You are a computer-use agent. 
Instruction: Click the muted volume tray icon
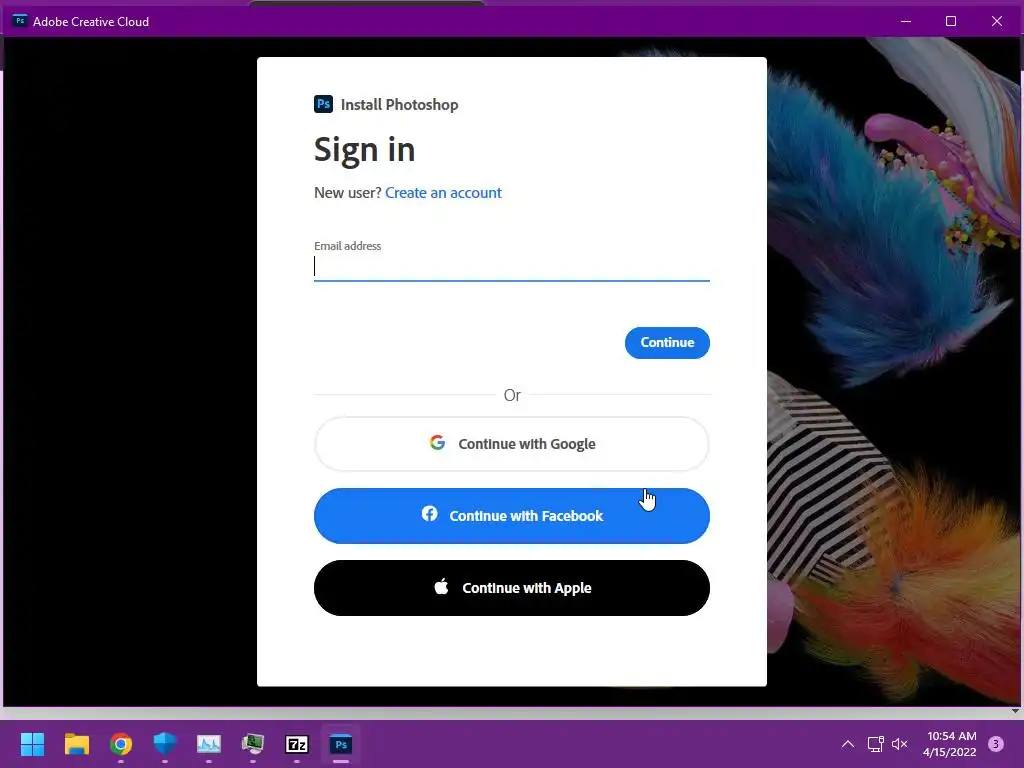click(x=900, y=744)
